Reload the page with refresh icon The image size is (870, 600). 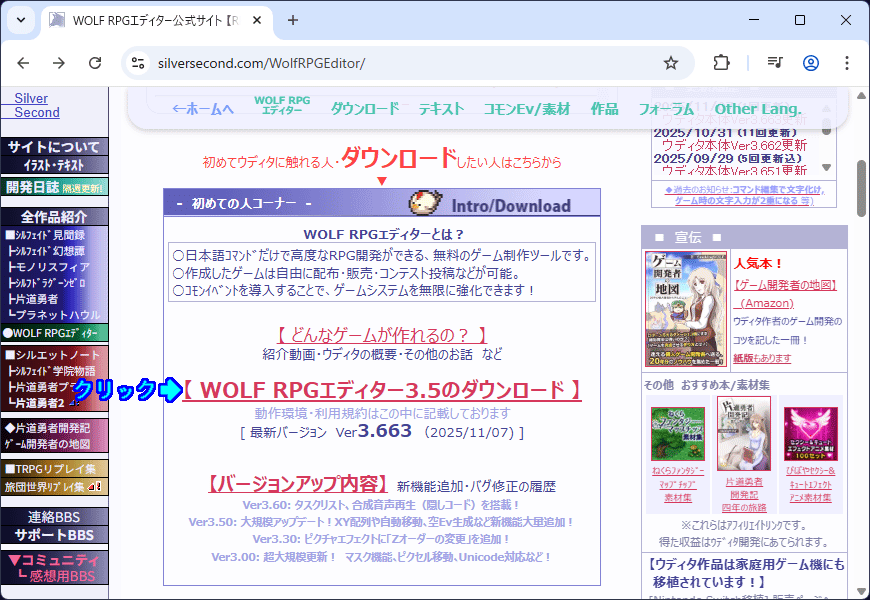(x=95, y=63)
